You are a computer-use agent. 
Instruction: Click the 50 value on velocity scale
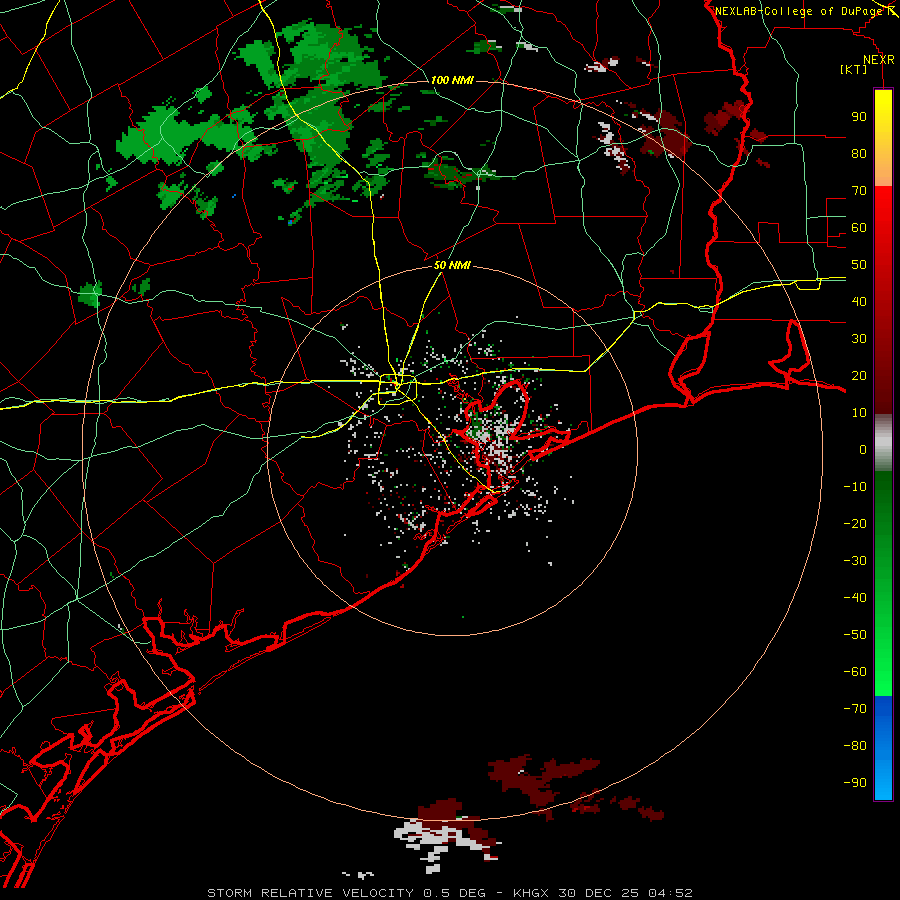(859, 265)
